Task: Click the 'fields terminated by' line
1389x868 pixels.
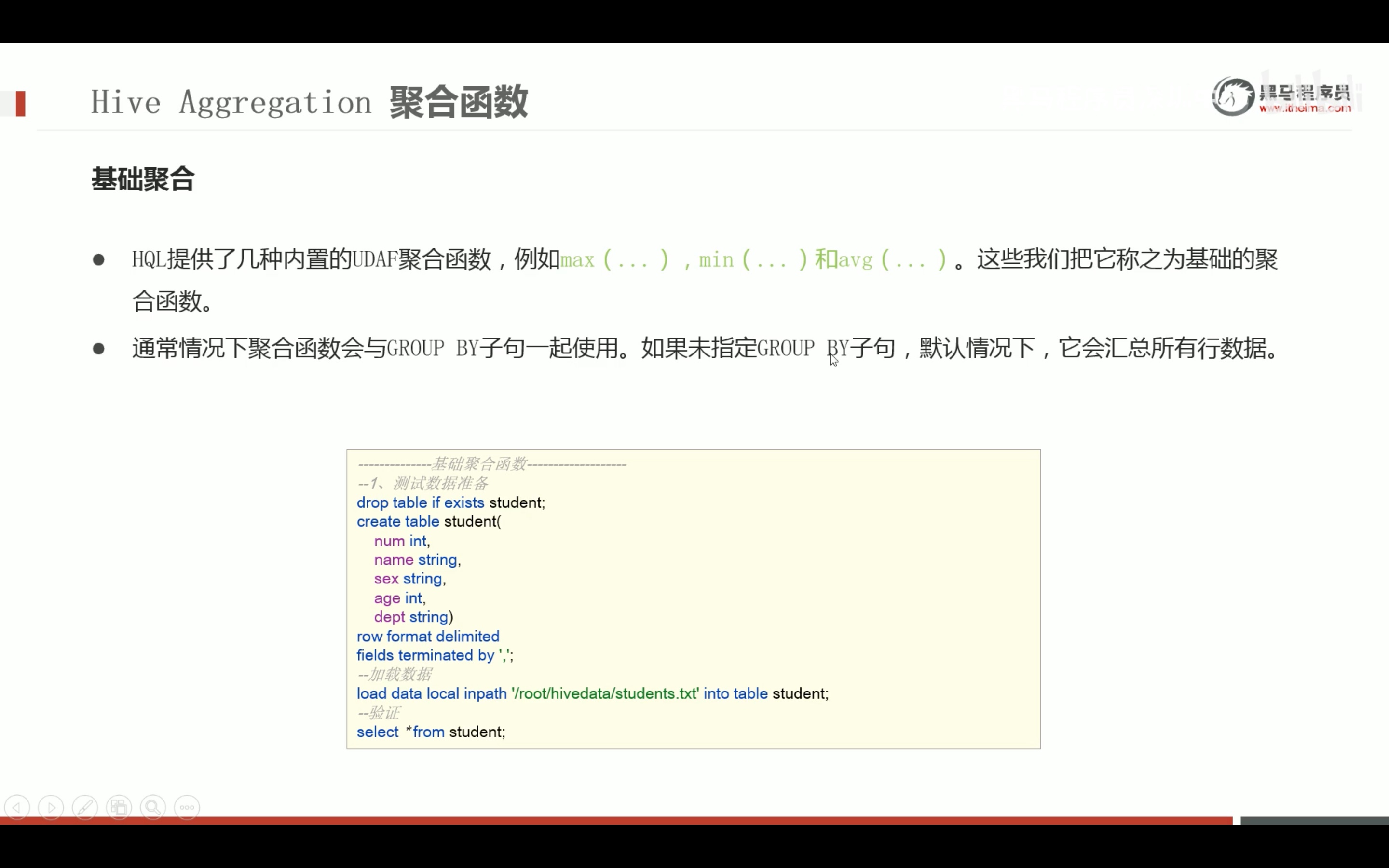Action: [435, 655]
